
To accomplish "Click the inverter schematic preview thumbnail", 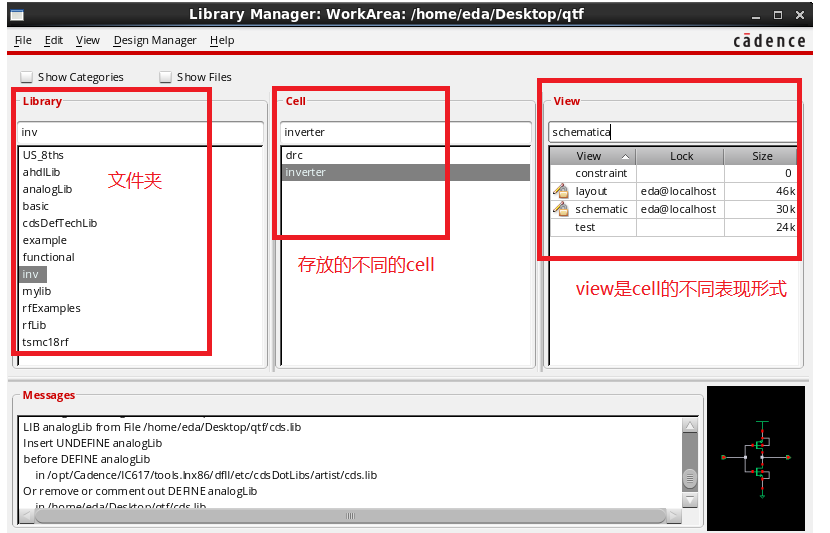I will pos(756,458).
